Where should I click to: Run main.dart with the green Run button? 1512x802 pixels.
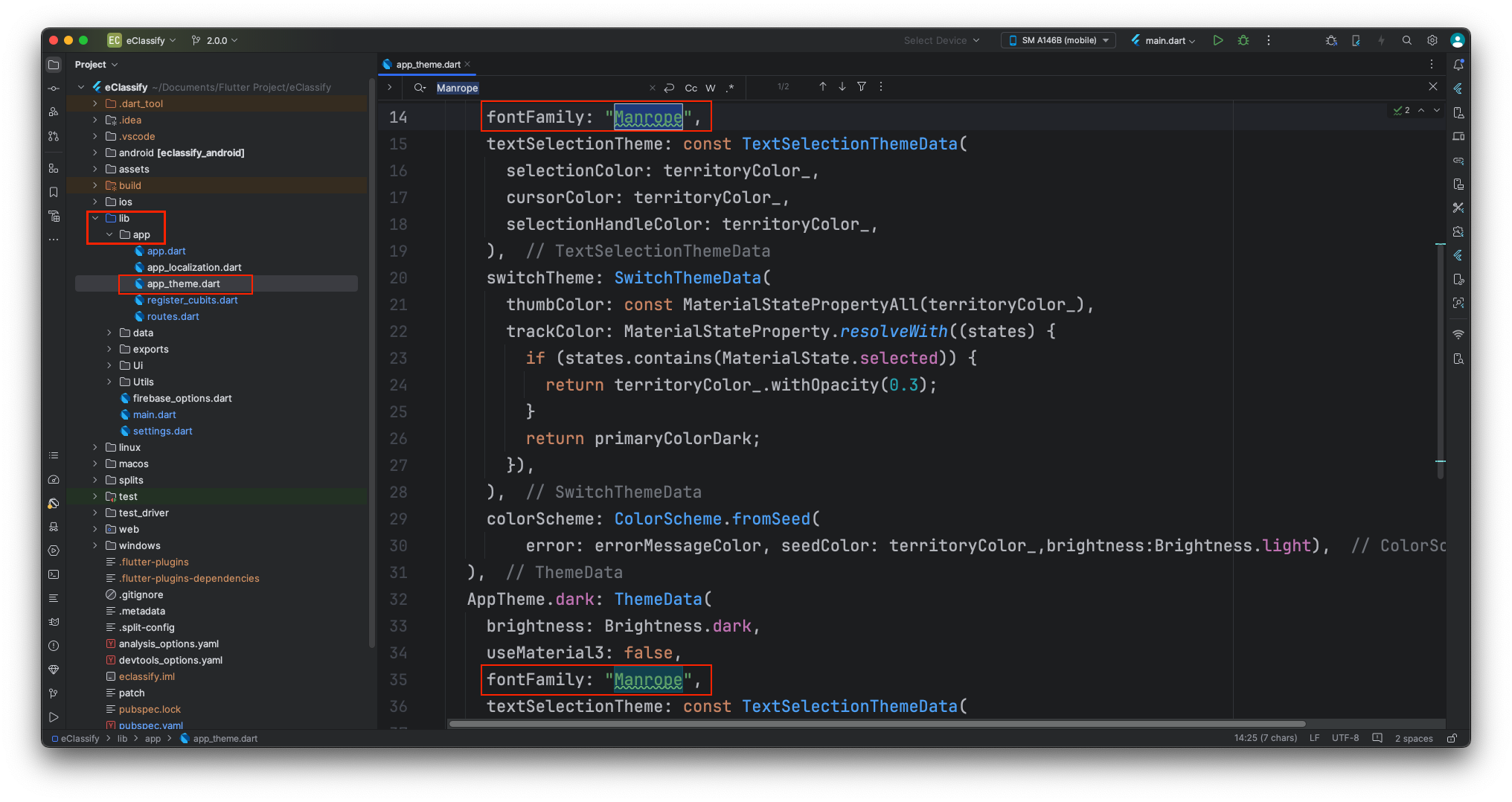coord(1218,40)
